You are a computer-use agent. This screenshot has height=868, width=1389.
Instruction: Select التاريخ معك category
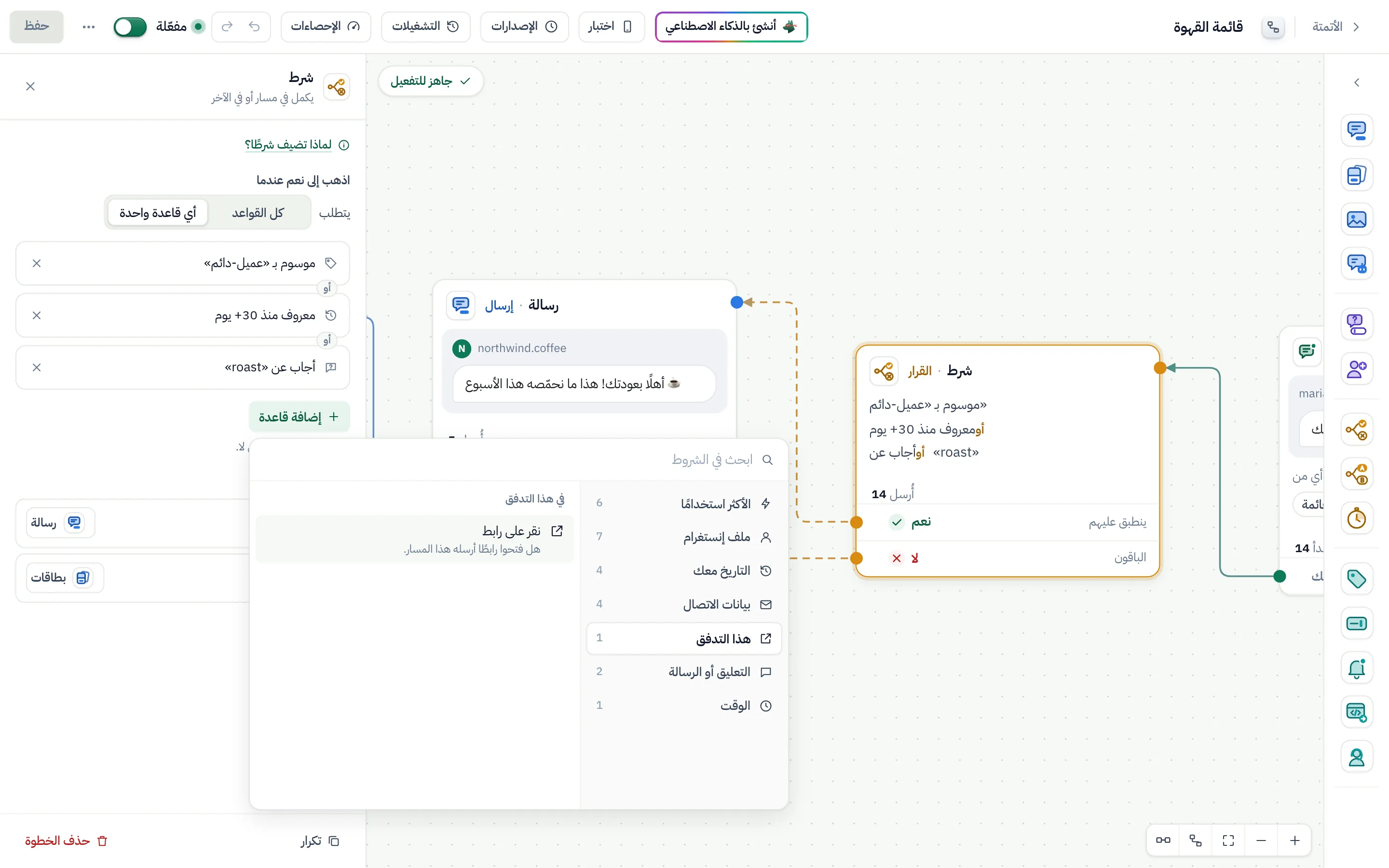[x=683, y=570]
